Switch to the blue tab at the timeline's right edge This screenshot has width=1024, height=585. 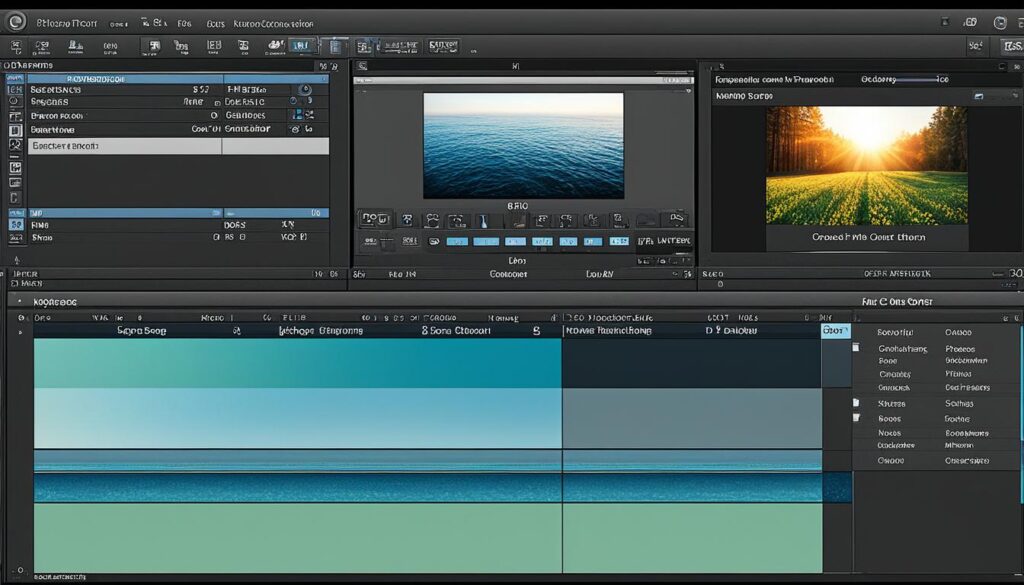coord(835,330)
